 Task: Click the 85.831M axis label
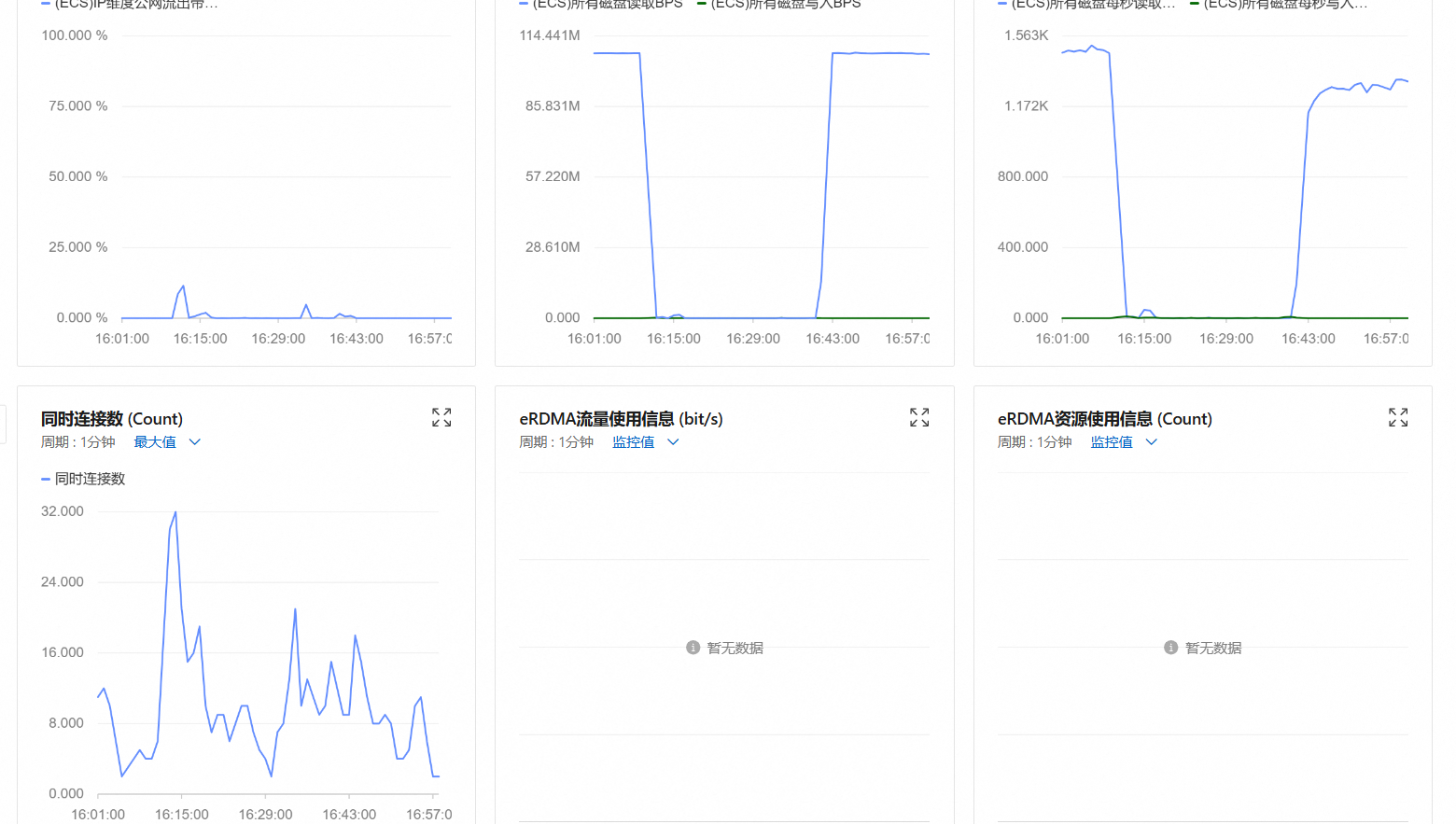coord(553,106)
